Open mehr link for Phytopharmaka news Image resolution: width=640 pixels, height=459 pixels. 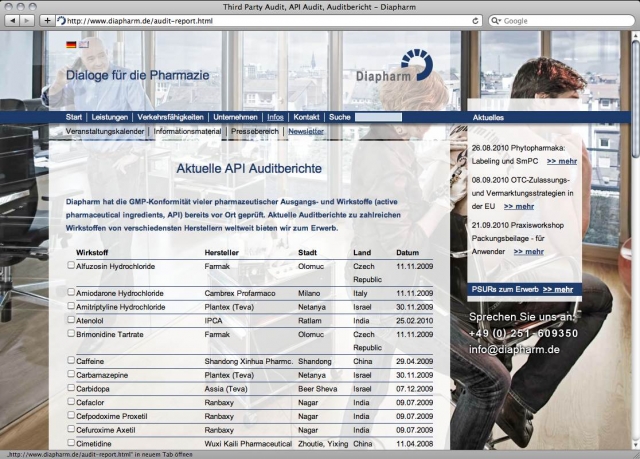[562, 161]
